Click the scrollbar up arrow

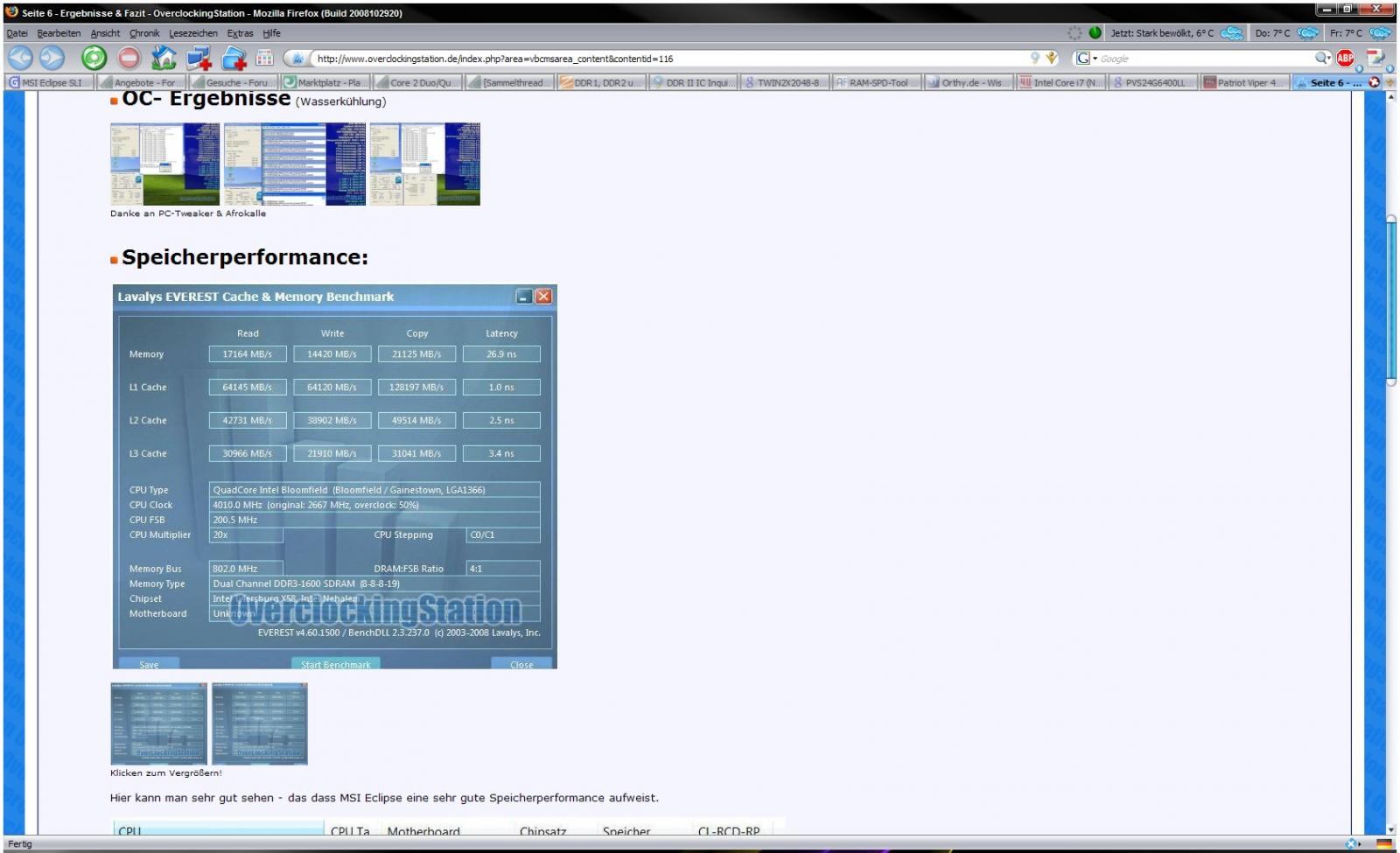pyautogui.click(x=1391, y=97)
